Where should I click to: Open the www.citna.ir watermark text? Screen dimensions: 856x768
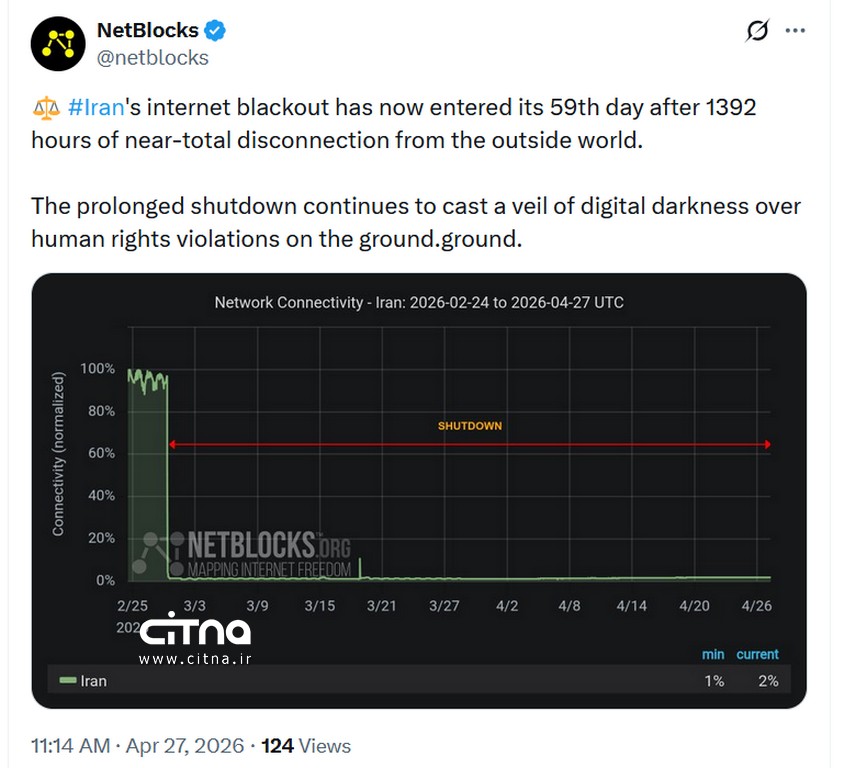click(194, 659)
